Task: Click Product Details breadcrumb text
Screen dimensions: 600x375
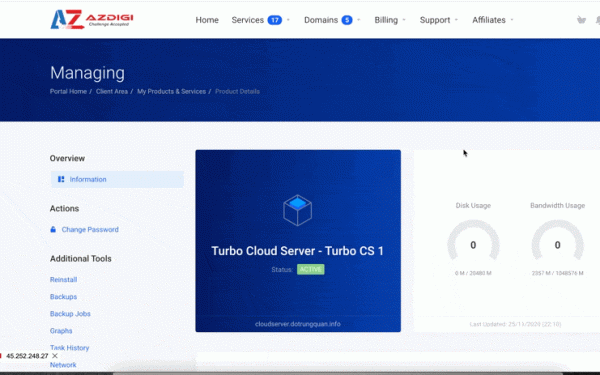Action: pyautogui.click(x=237, y=91)
